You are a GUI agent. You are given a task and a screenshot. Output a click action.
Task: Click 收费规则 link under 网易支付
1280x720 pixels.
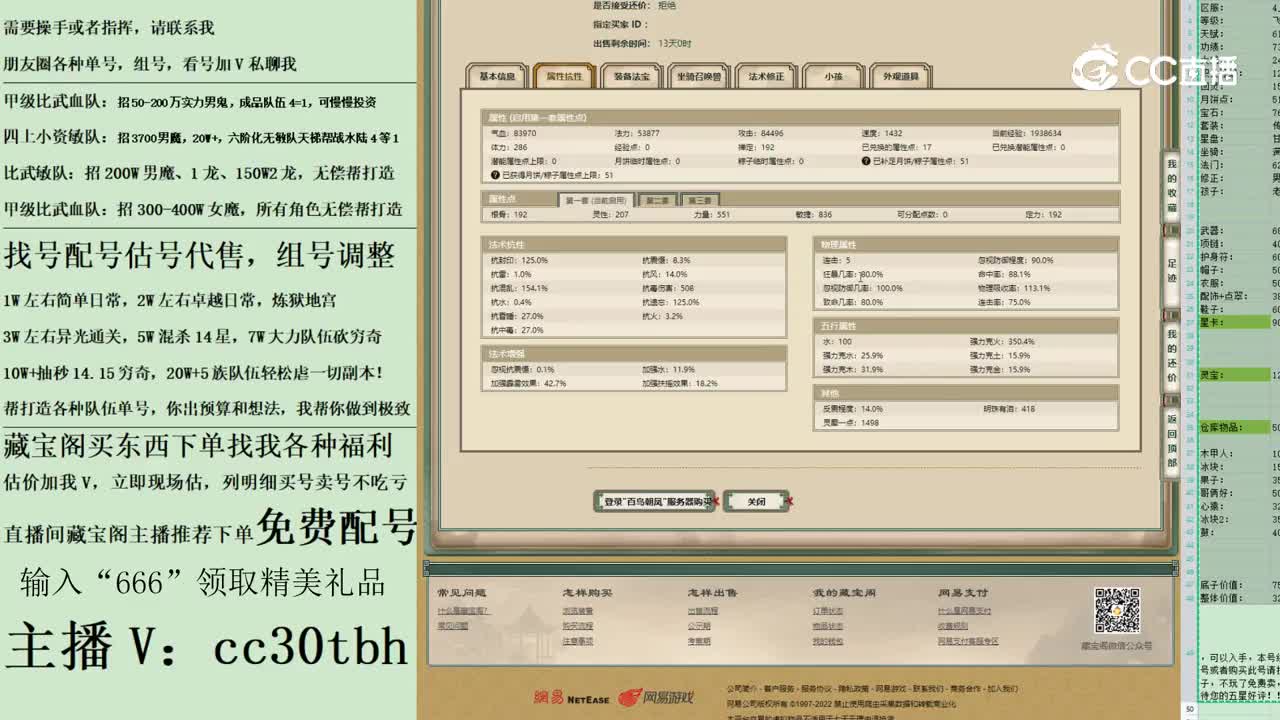(952, 626)
